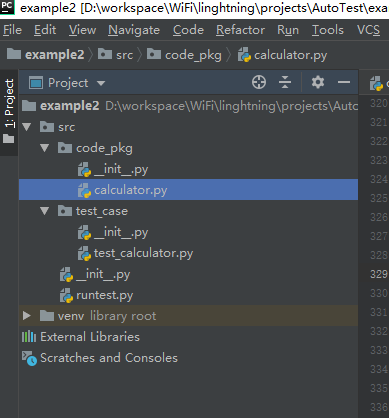
Task: Click example2 in the breadcrumb bar
Action: (46, 55)
